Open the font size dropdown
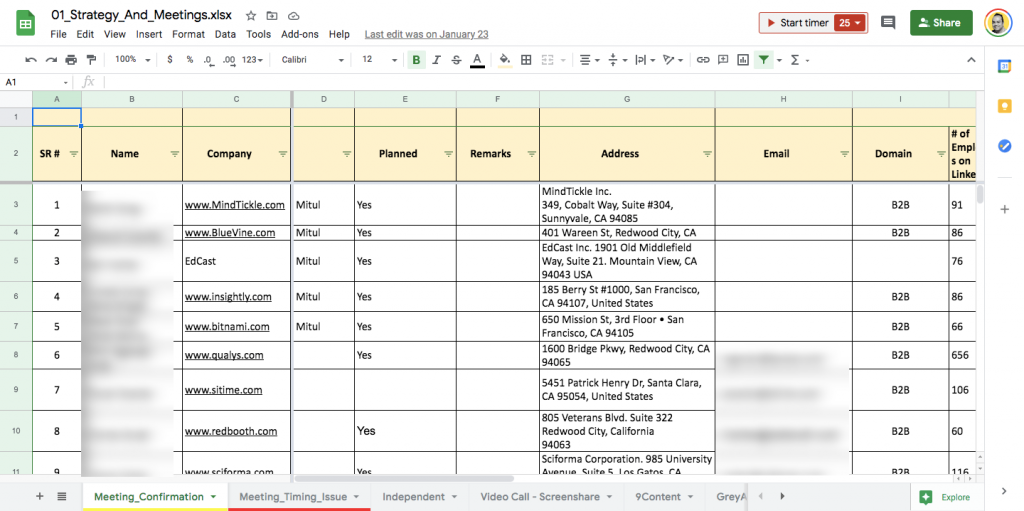This screenshot has width=1024, height=511. click(x=379, y=59)
